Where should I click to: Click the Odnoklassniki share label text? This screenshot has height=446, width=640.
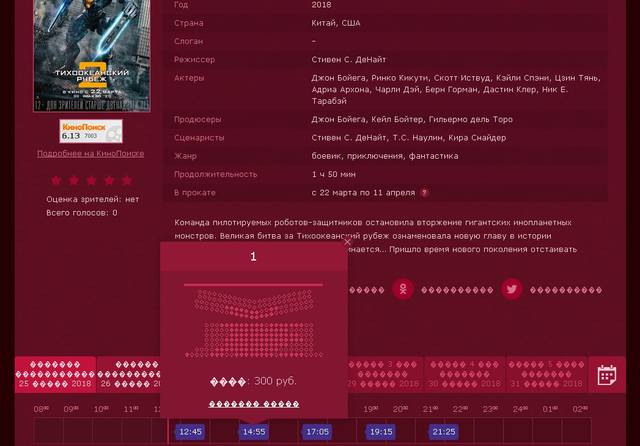tap(457, 290)
